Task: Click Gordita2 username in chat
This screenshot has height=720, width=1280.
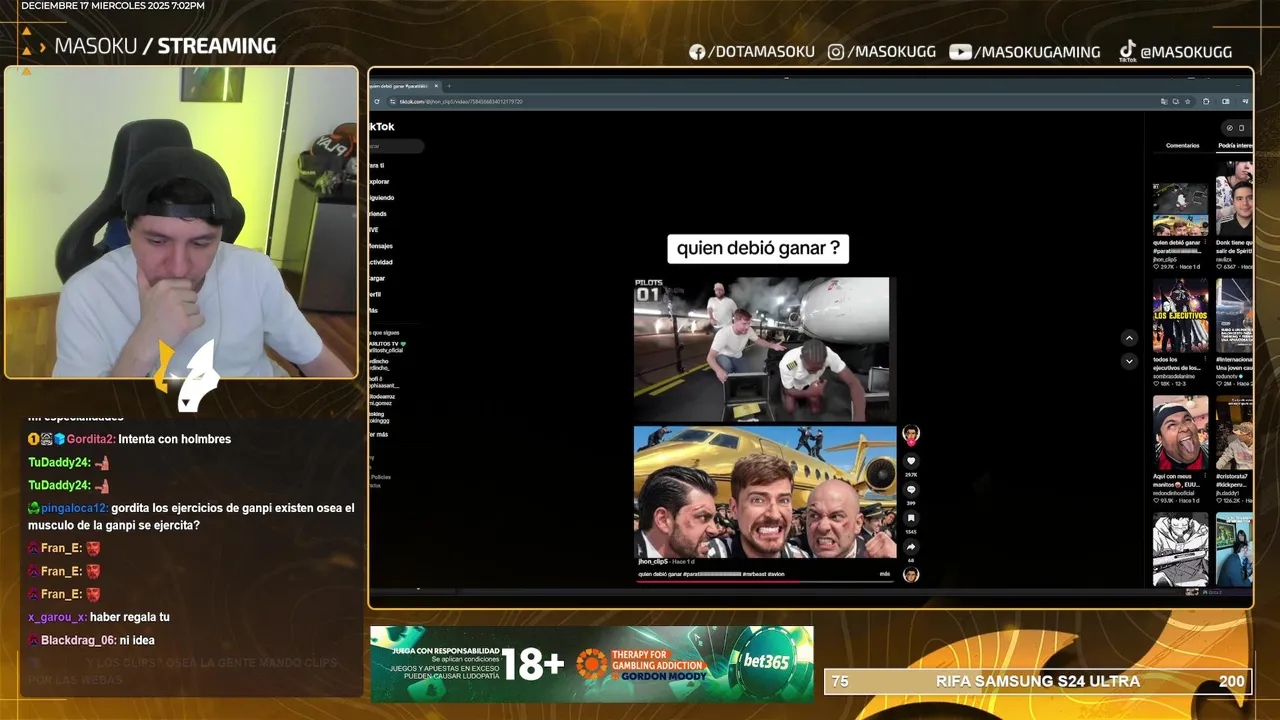Action: point(91,439)
